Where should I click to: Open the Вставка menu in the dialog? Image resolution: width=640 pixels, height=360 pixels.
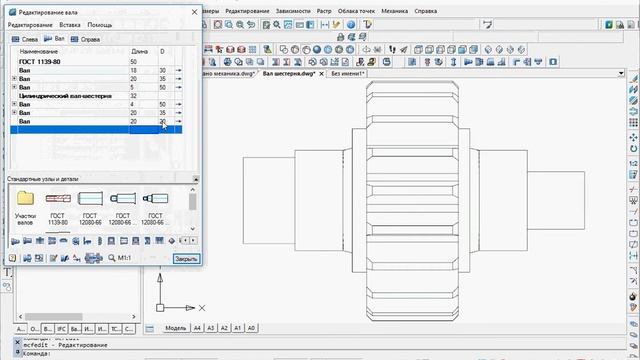(70, 25)
